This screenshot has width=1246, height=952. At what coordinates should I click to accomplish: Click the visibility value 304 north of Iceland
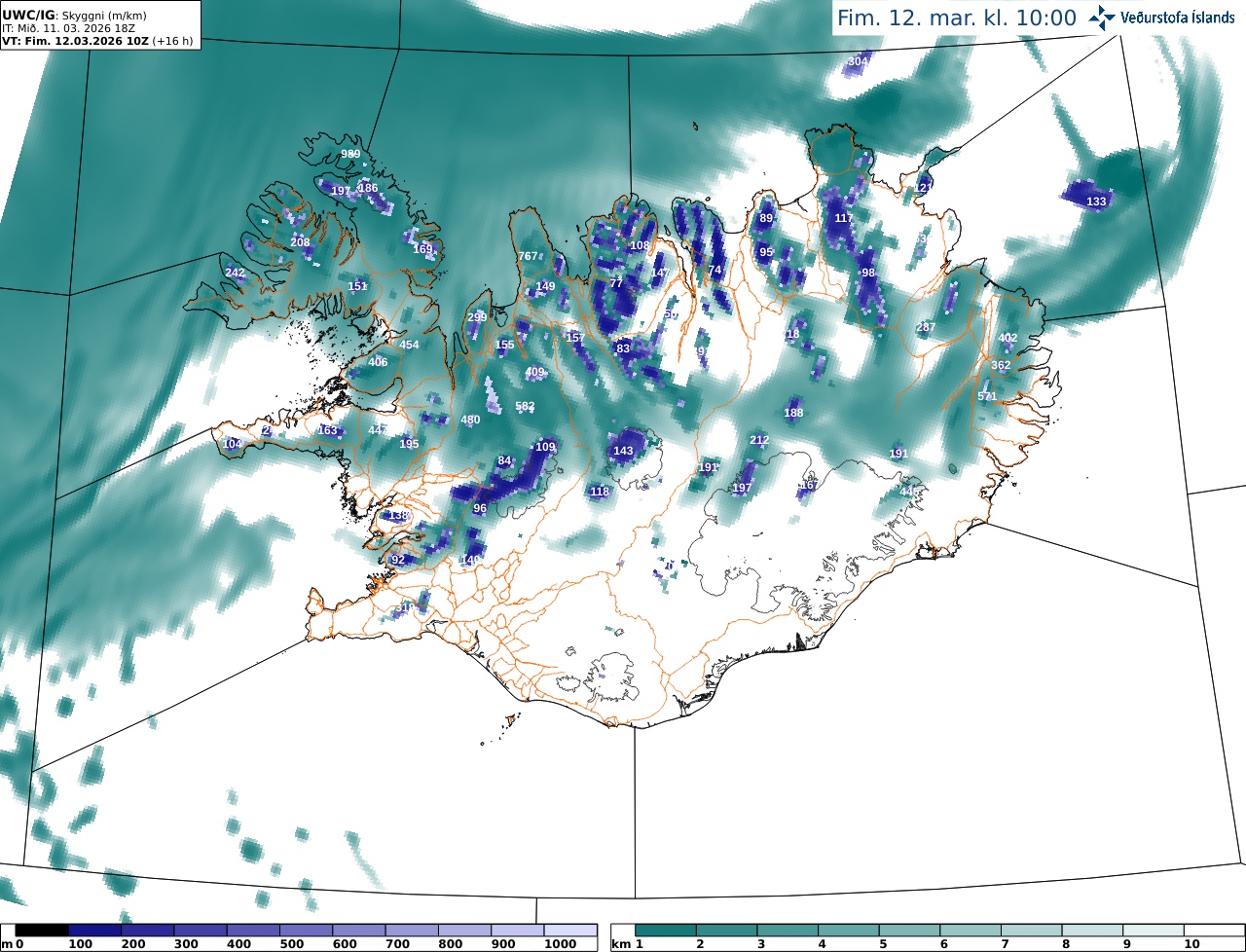858,61
